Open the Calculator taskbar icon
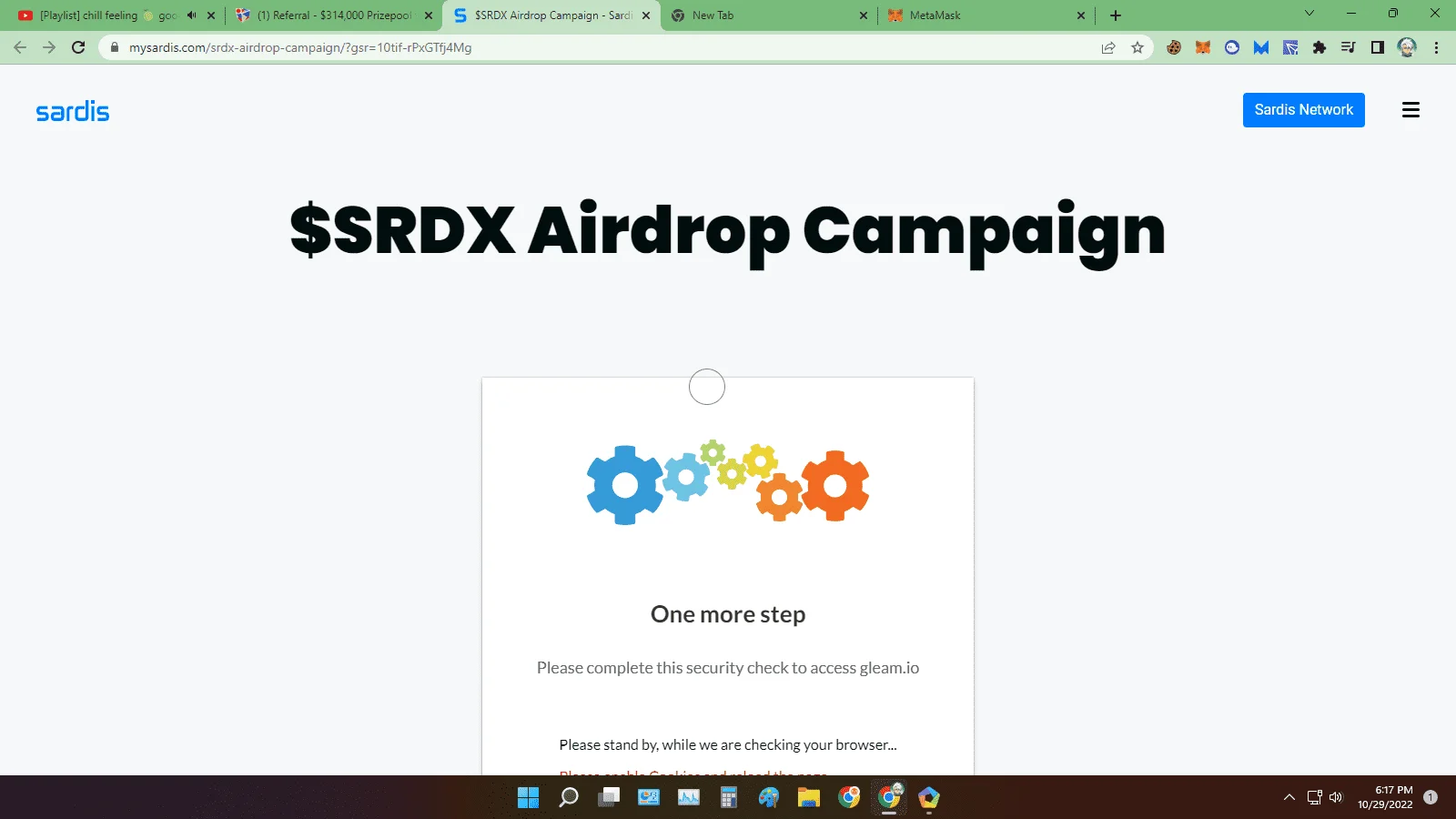 729,798
